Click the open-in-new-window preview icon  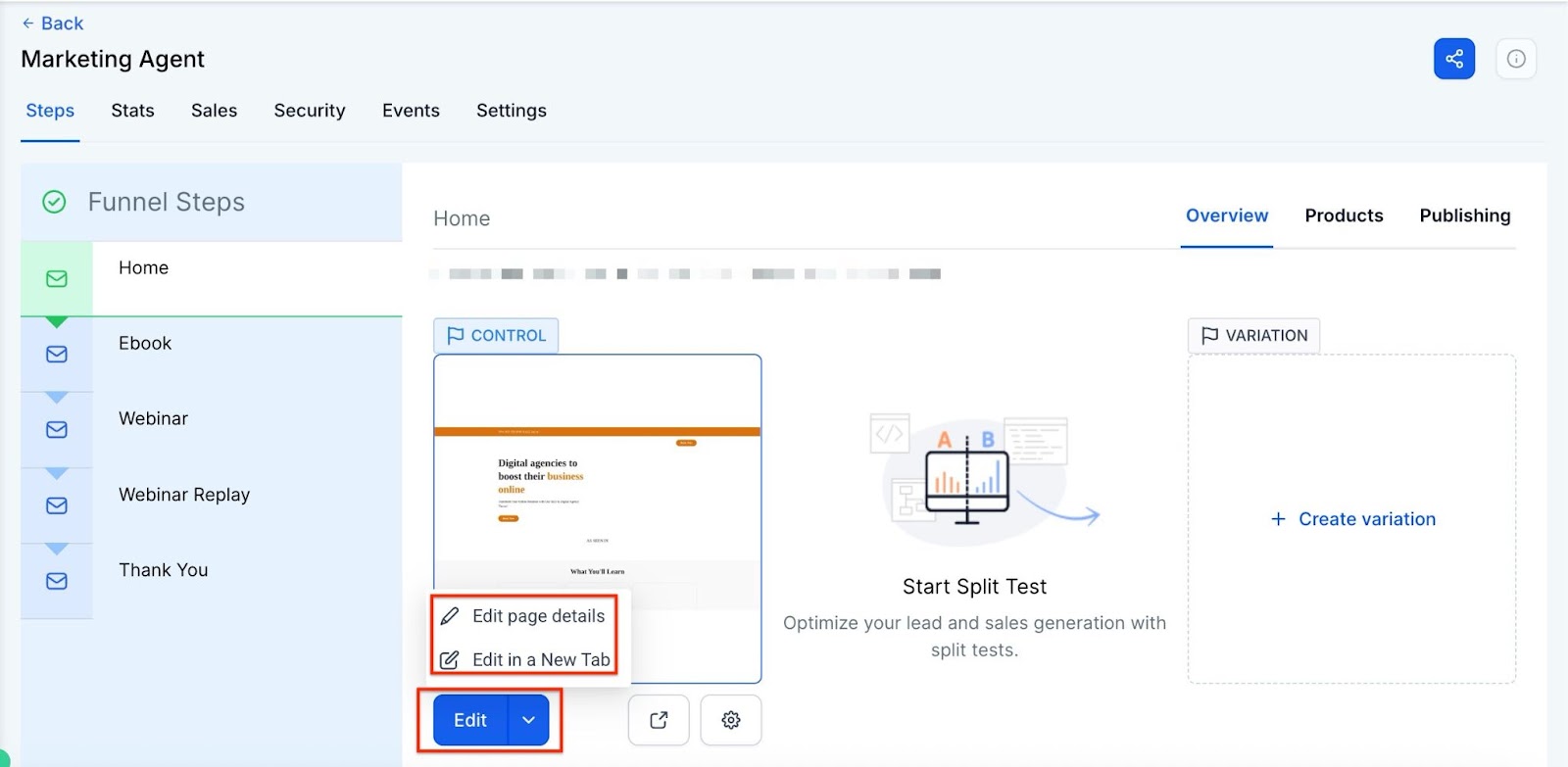tap(659, 720)
